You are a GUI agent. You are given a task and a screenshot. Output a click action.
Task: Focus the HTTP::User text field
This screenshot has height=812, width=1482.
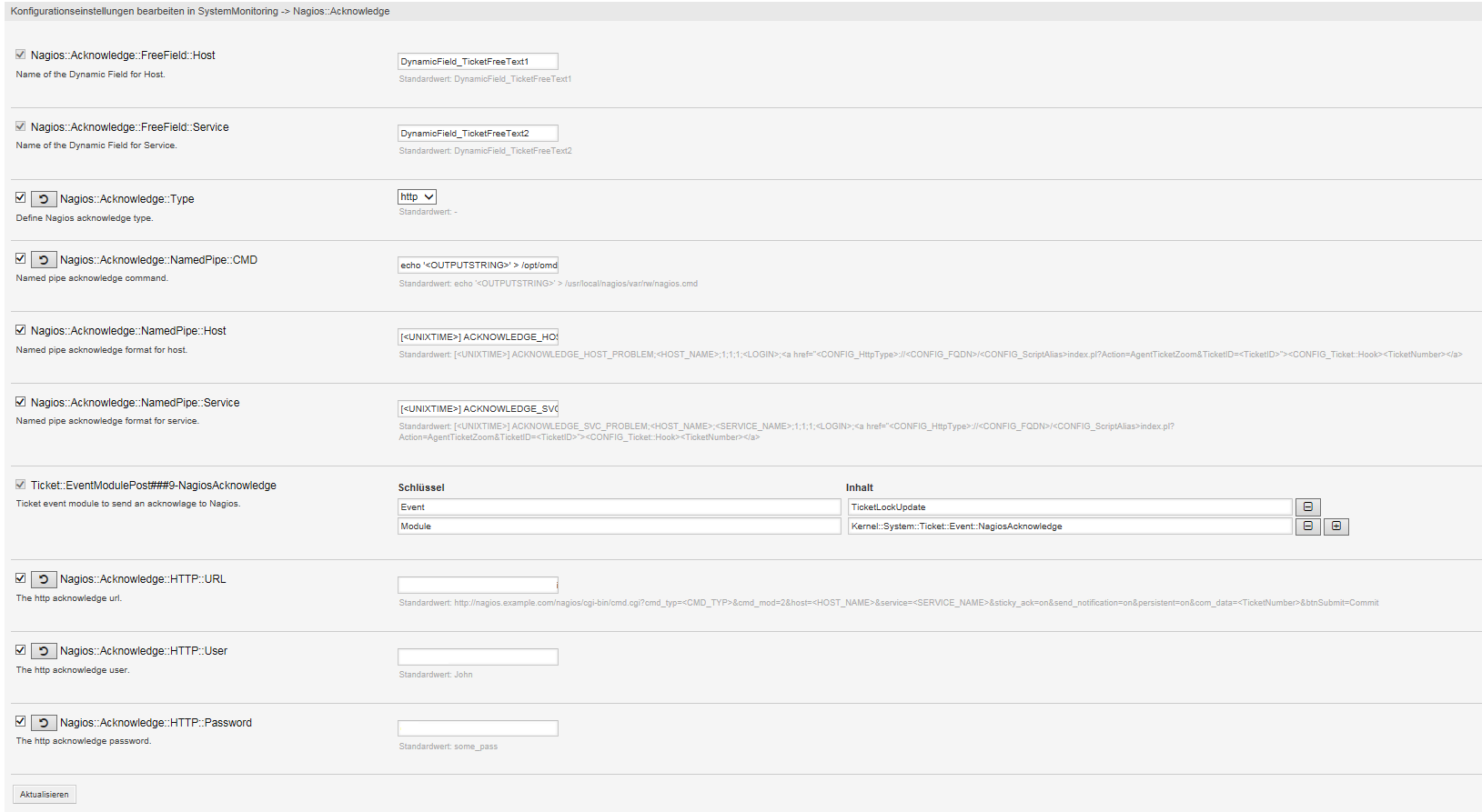[x=477, y=657]
